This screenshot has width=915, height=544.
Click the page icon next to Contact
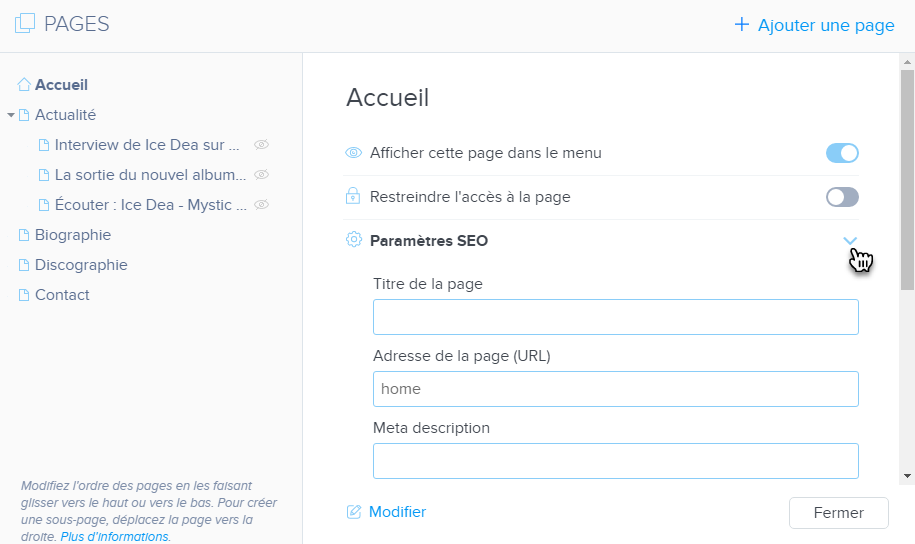pyautogui.click(x=25, y=295)
